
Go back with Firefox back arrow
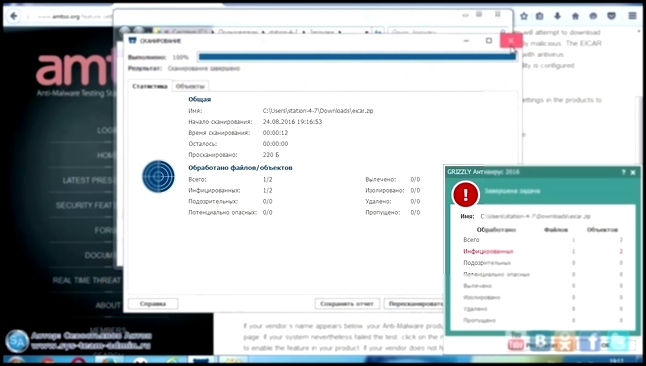click(x=14, y=16)
